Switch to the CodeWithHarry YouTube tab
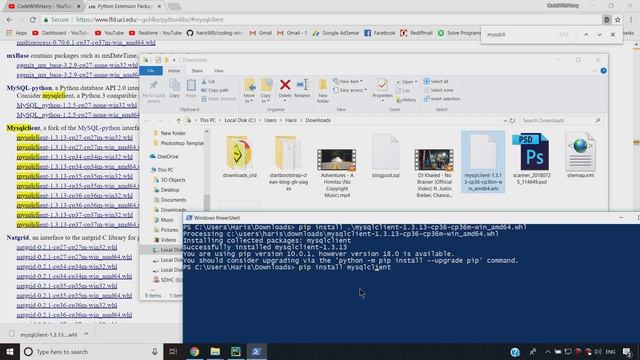The image size is (640, 360). 44,6
